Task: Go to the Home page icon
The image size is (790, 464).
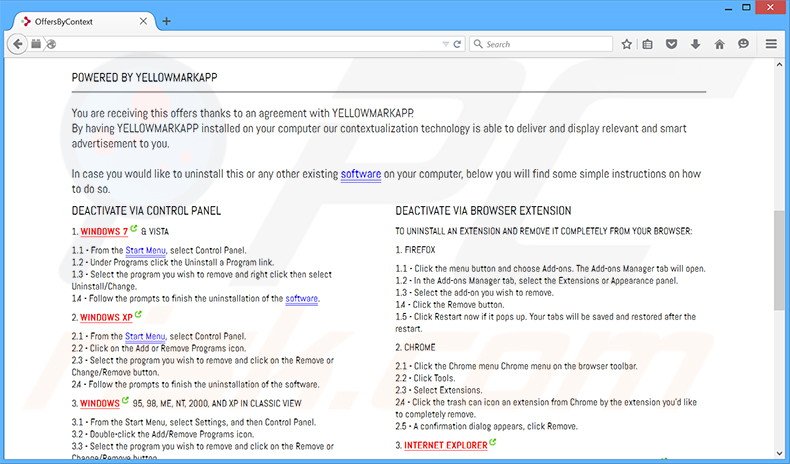Action: click(719, 44)
